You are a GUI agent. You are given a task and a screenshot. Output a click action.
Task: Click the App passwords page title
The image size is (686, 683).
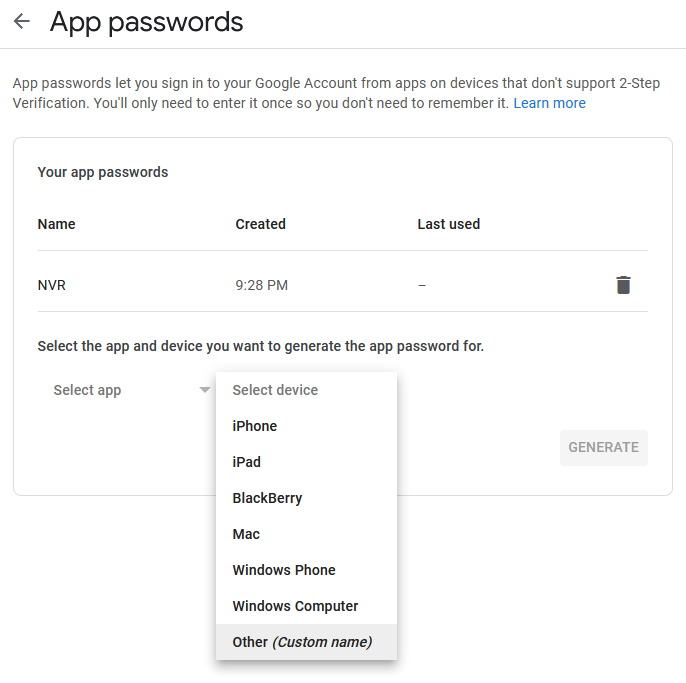147,22
